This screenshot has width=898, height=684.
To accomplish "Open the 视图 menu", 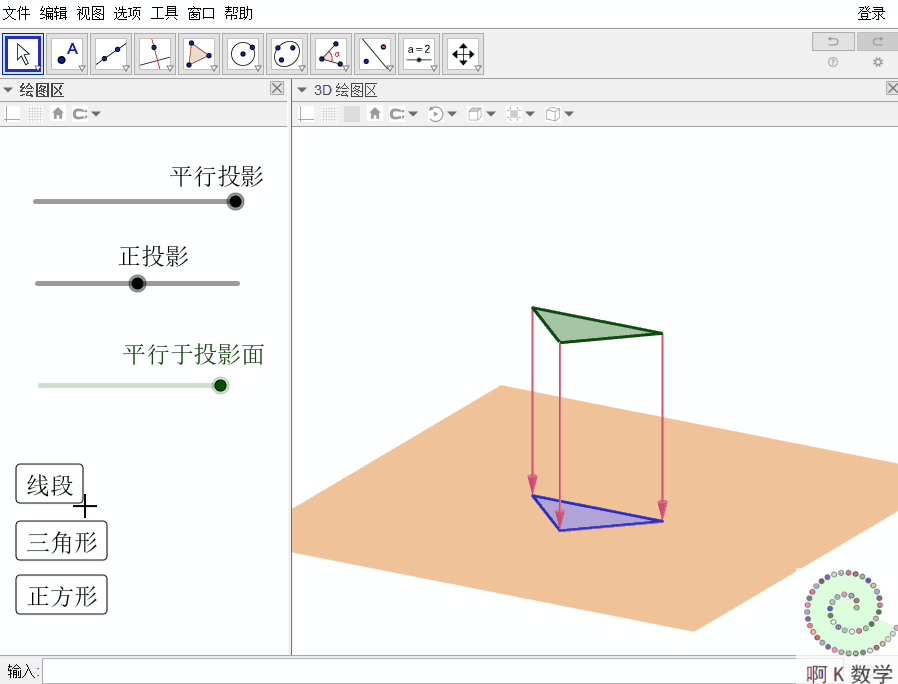I will [x=90, y=13].
